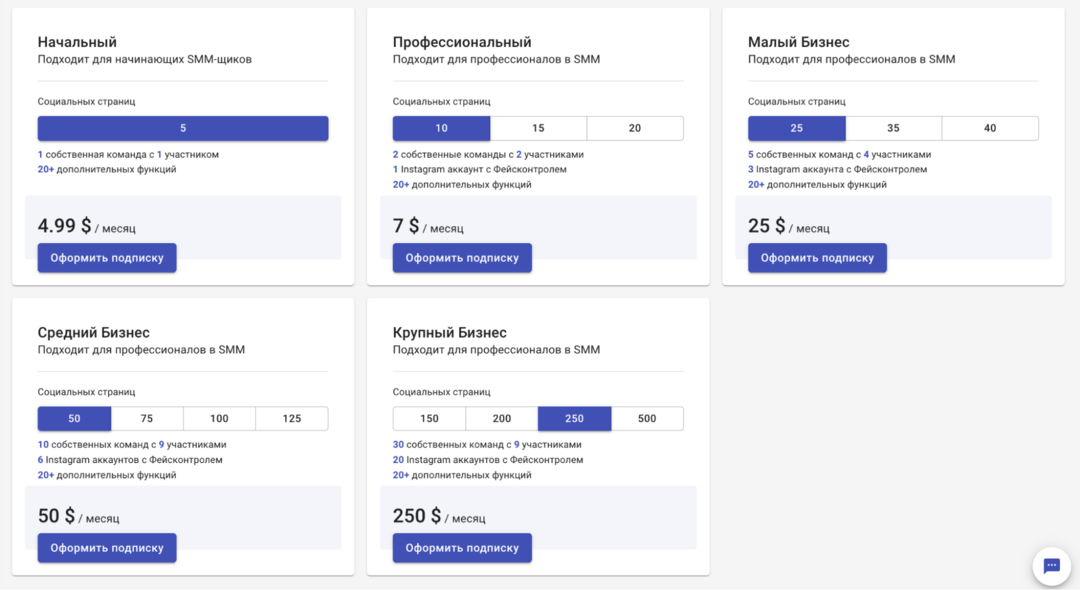The width and height of the screenshot is (1080, 590).
Task: Subscribe to the Средний Бизнес plan
Action: tap(107, 548)
